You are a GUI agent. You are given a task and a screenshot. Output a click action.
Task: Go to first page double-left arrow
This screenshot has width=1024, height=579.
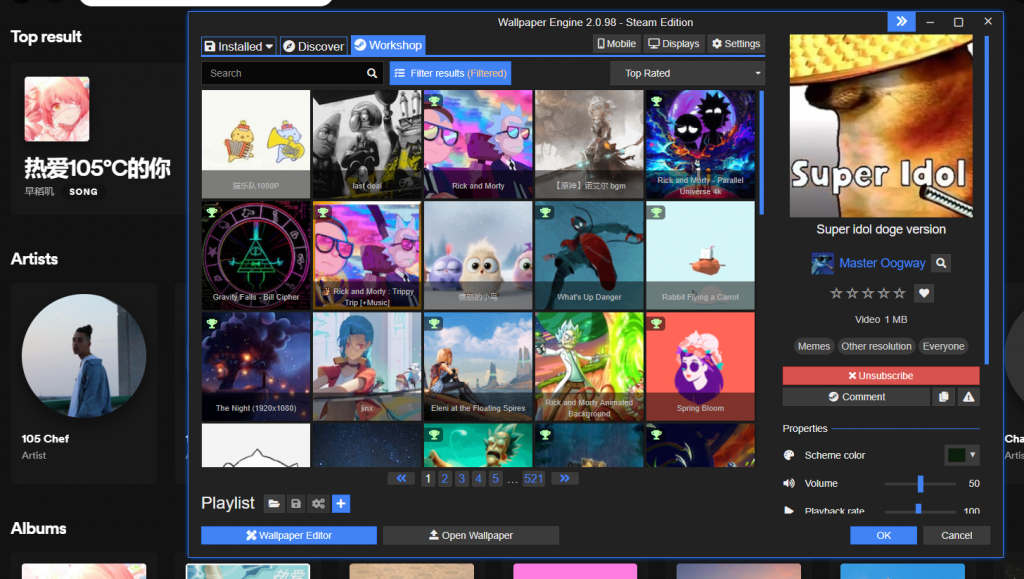click(401, 478)
